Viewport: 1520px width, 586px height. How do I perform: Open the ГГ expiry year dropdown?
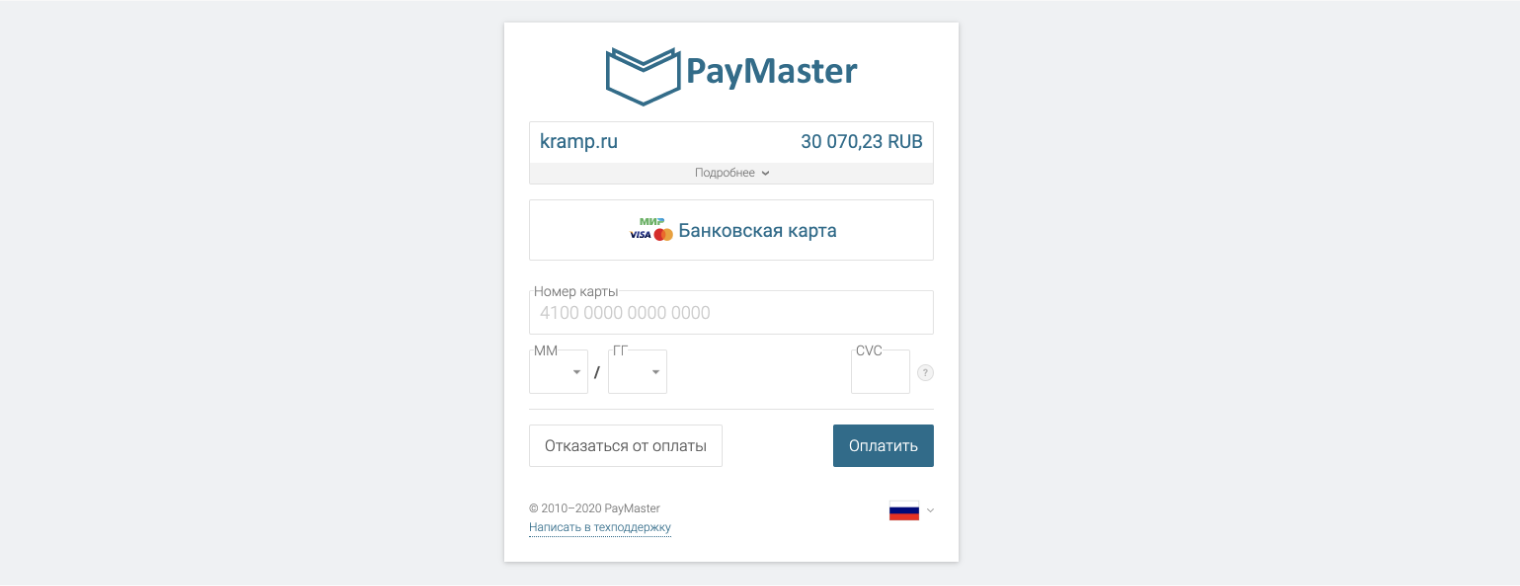637,372
